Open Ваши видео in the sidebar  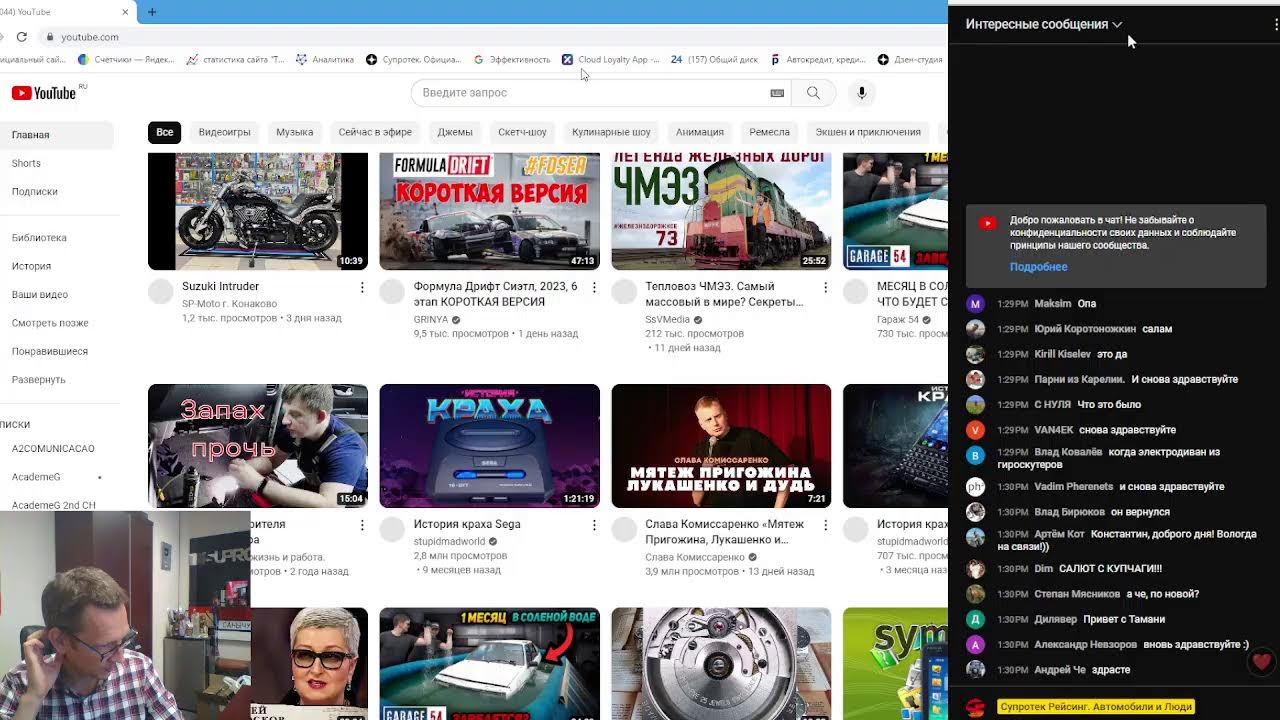click(x=40, y=295)
